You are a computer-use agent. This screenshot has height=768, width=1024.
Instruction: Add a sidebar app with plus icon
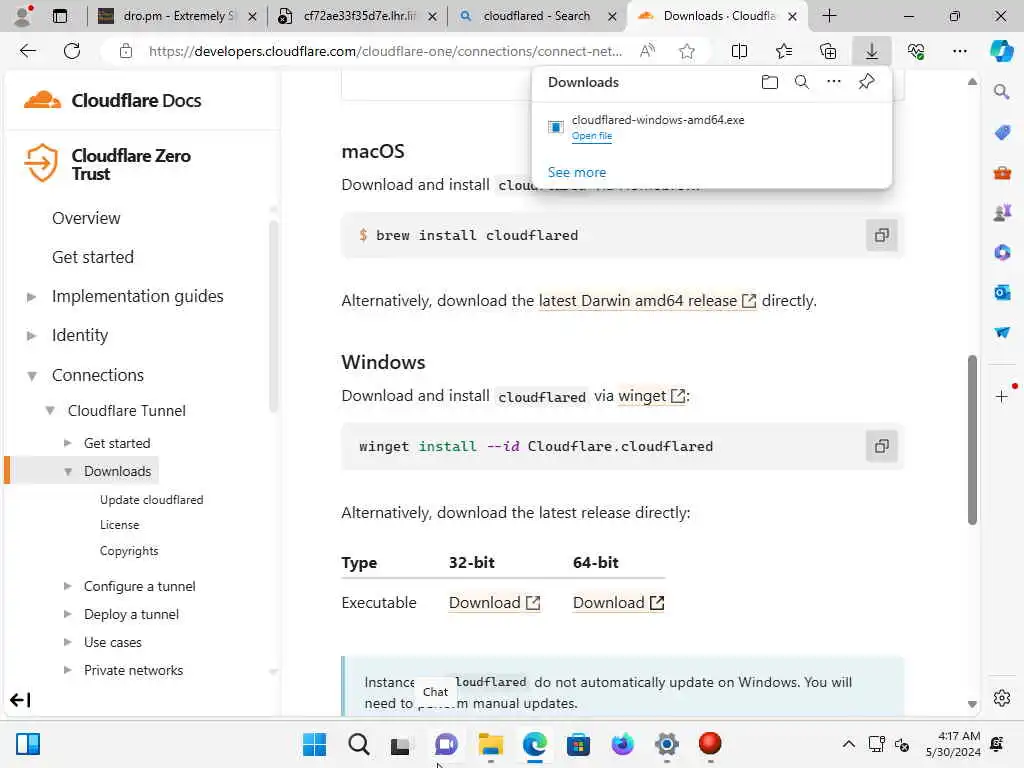[x=1002, y=396]
